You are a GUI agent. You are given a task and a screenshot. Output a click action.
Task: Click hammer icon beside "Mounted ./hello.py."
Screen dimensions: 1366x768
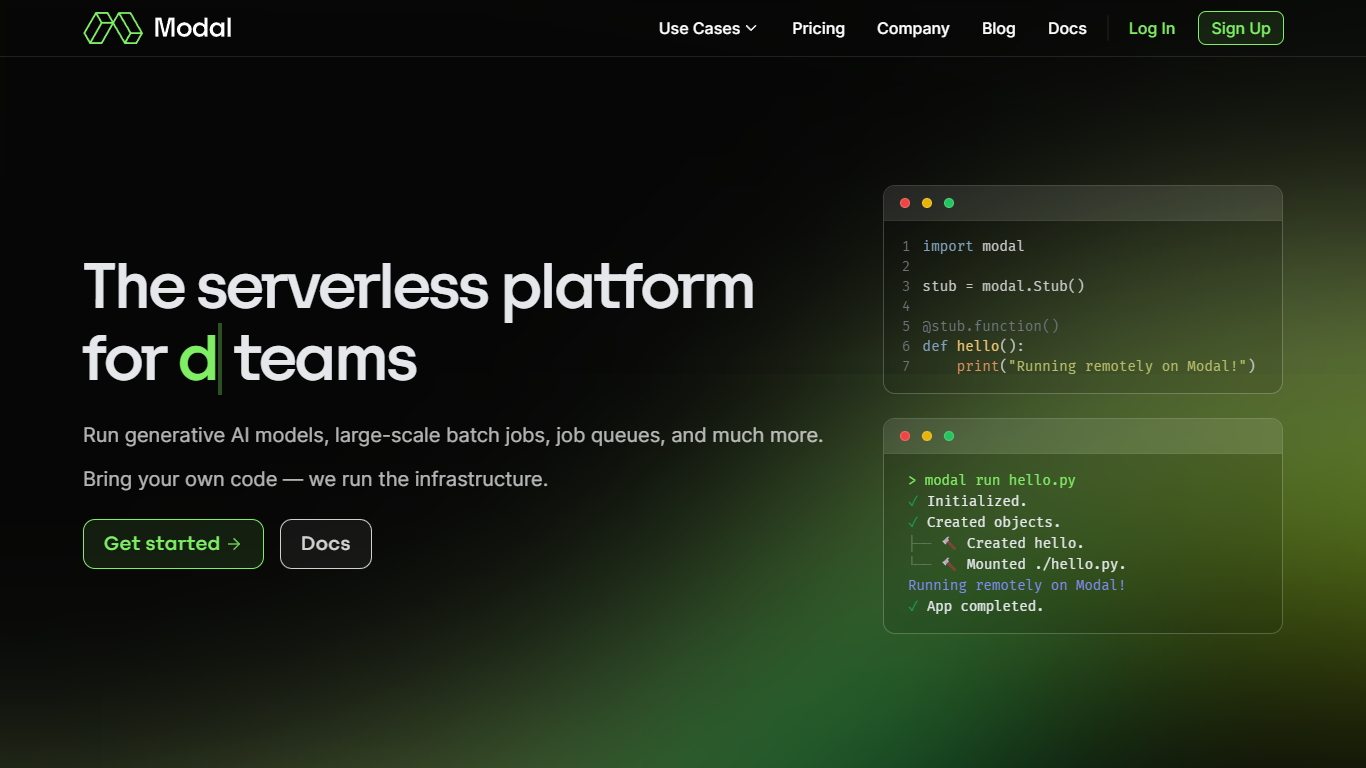pos(948,564)
